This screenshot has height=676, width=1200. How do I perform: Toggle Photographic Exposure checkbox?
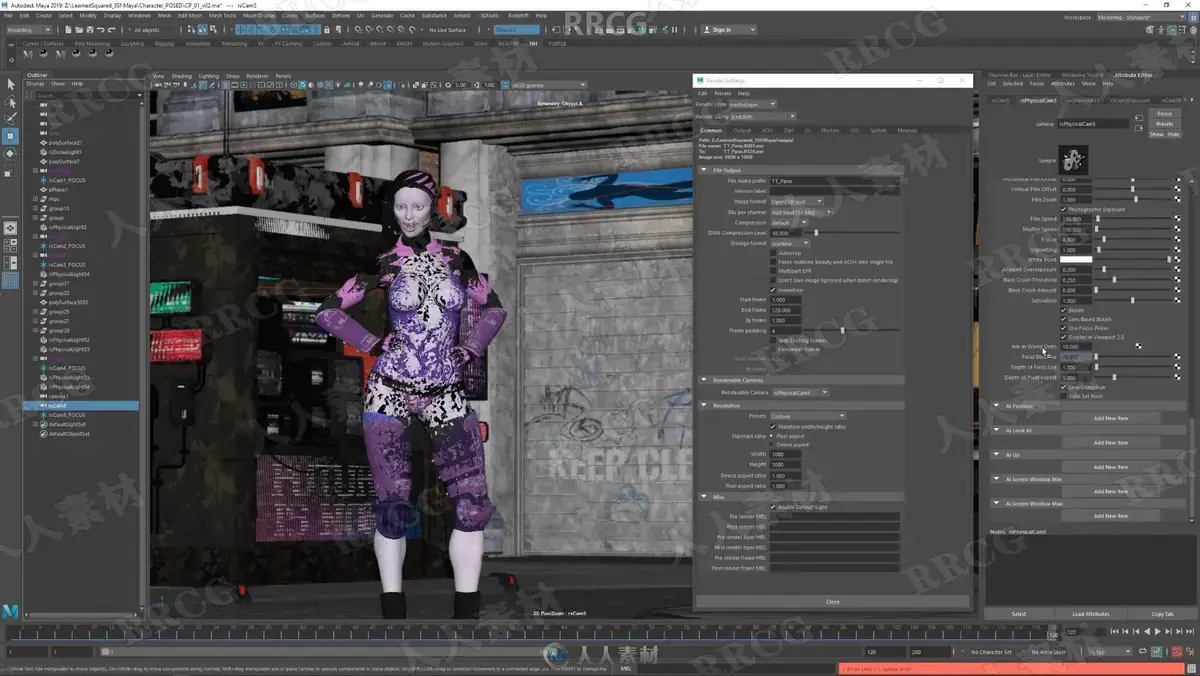[x=1064, y=209]
